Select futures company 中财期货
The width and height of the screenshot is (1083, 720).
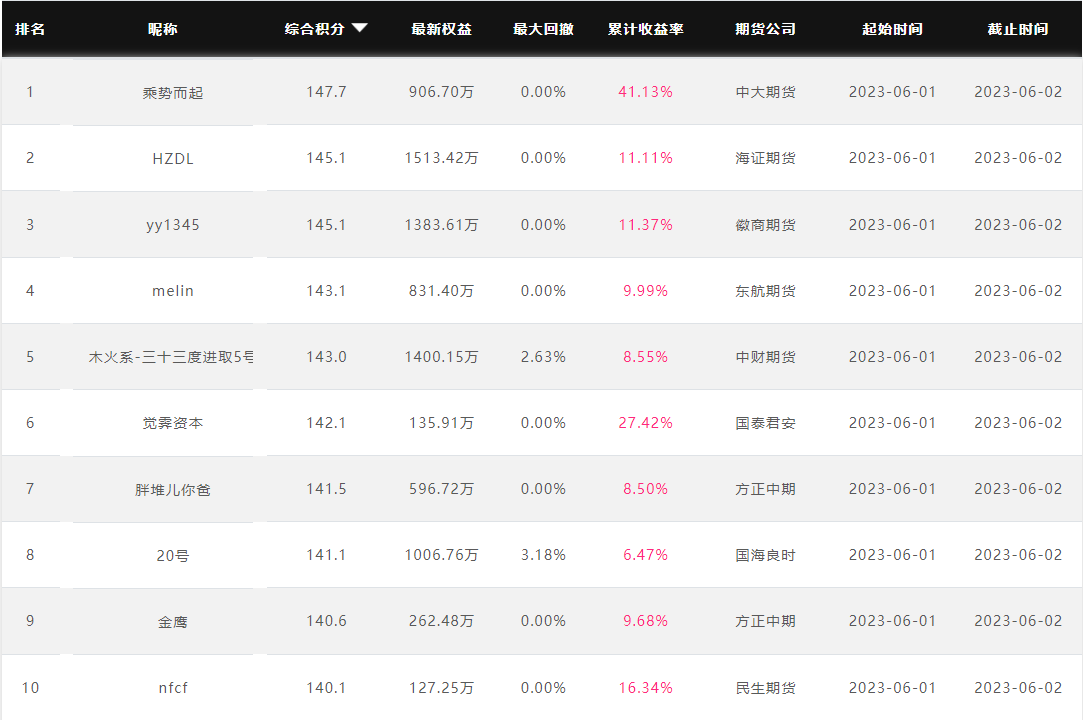click(765, 357)
